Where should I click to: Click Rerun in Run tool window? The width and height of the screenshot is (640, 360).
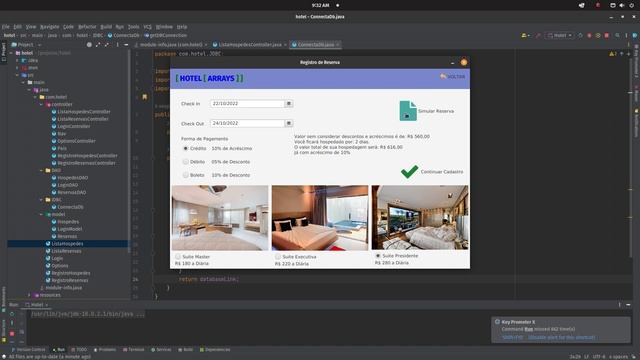coord(12,314)
